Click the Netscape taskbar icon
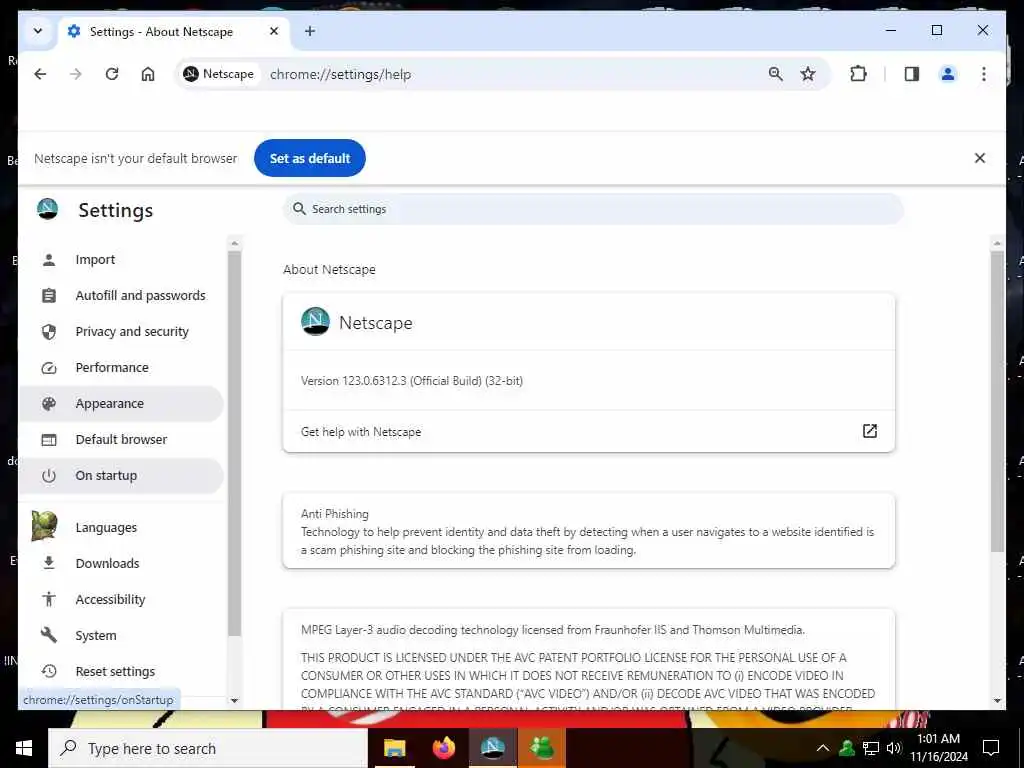Image resolution: width=1024 pixels, height=768 pixels. click(x=492, y=748)
